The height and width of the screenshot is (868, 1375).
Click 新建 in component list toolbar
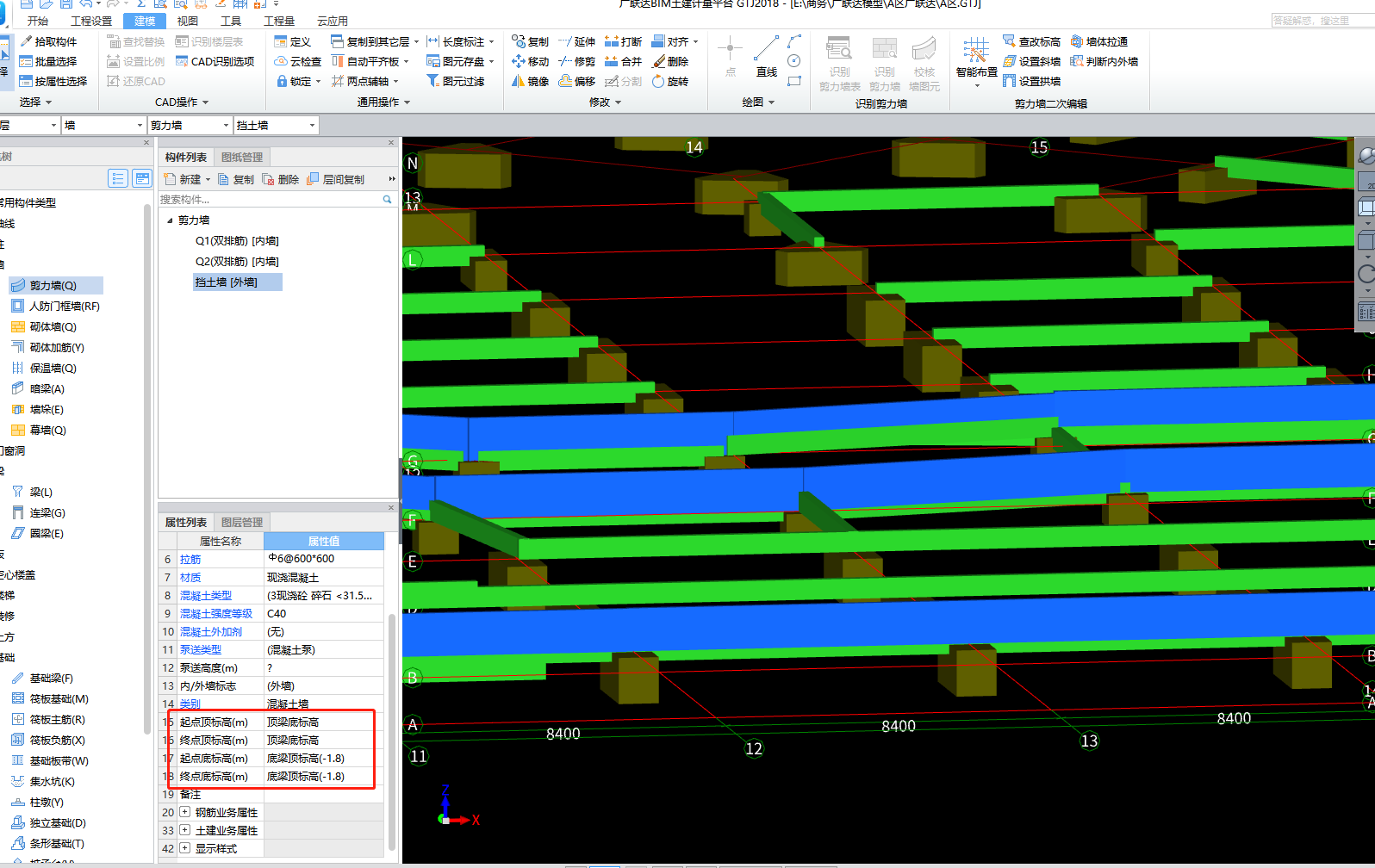coord(186,179)
